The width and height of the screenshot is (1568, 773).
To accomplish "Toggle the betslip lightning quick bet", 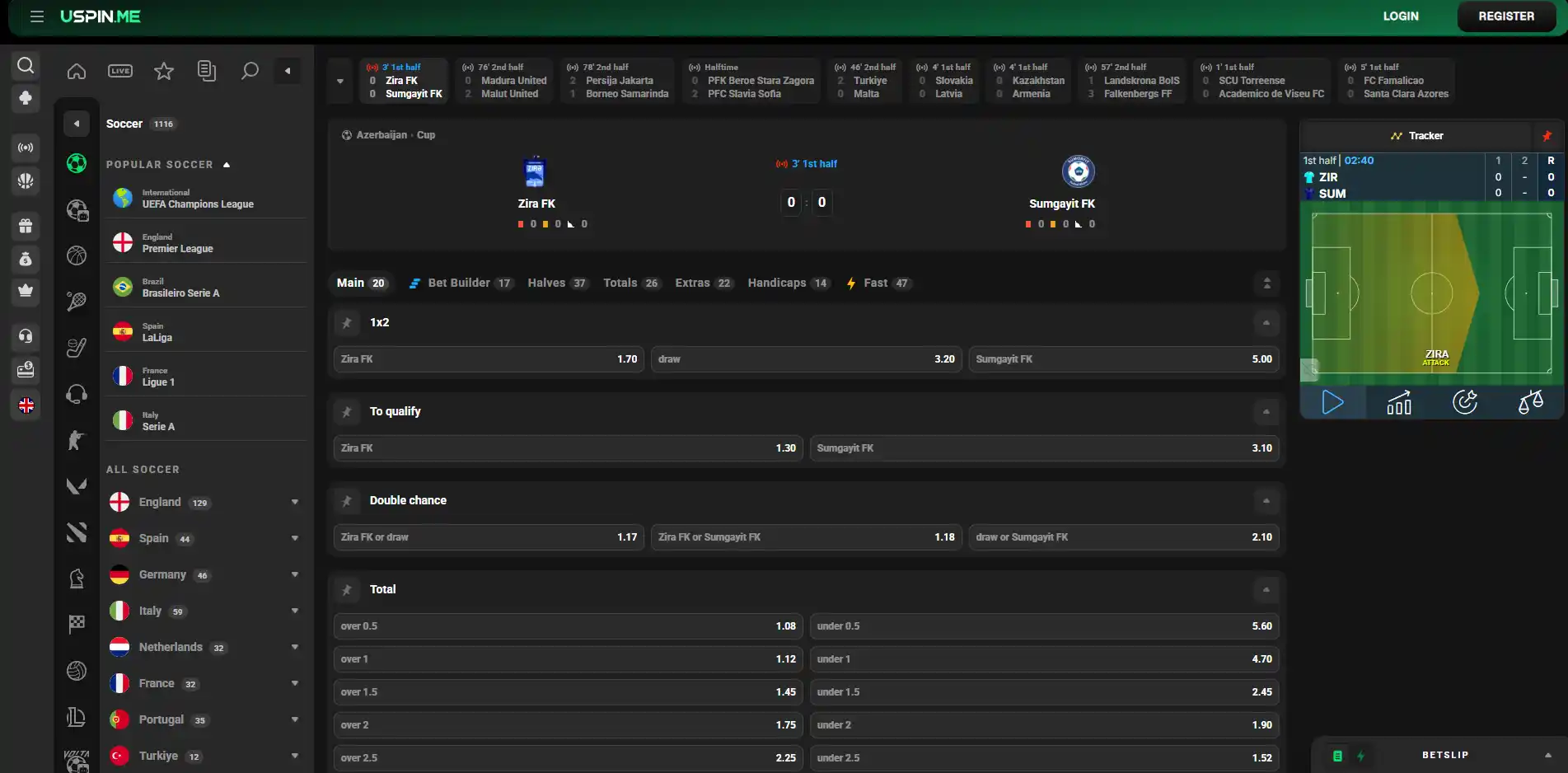I will [x=1360, y=756].
